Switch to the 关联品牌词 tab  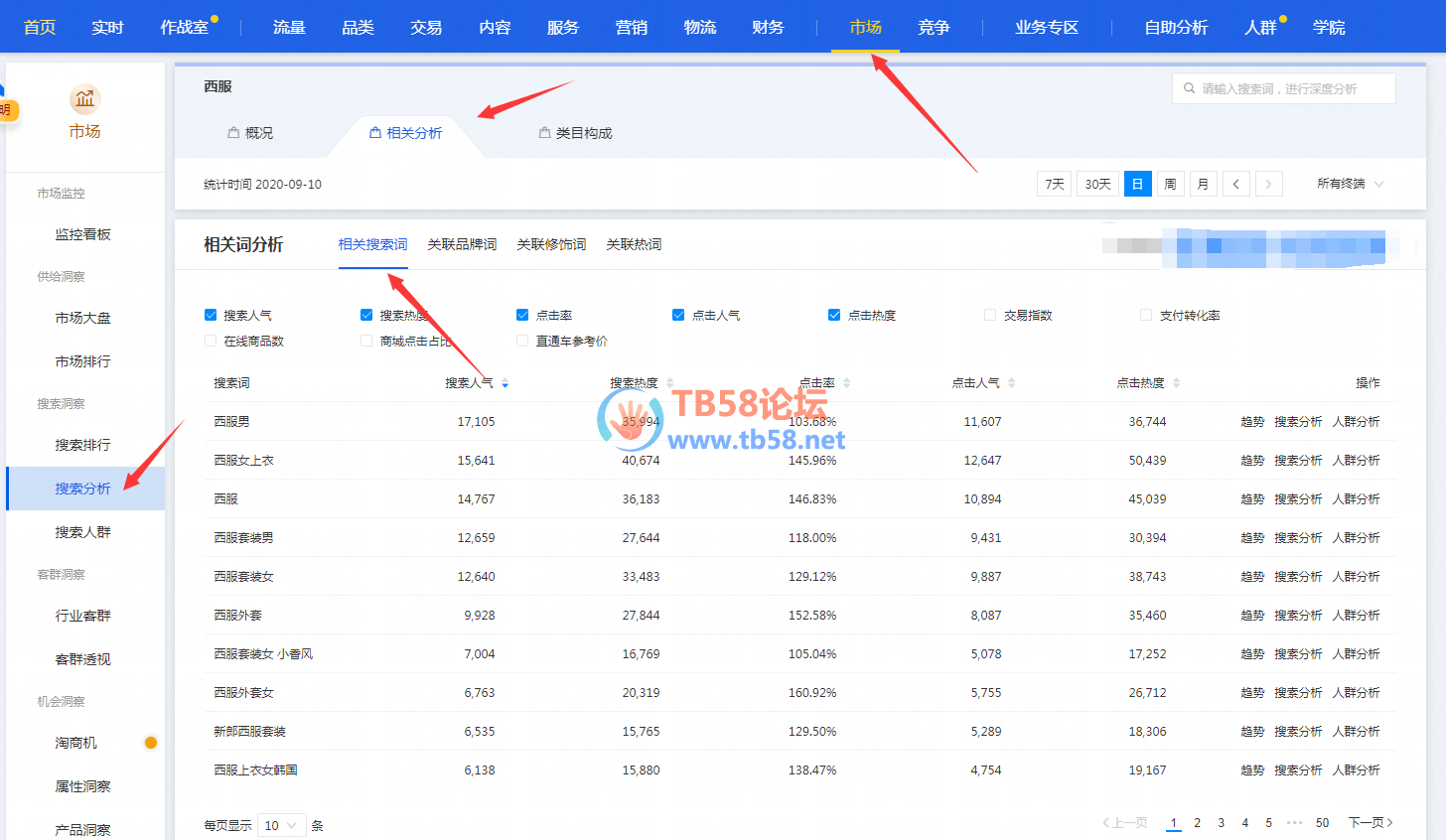462,244
